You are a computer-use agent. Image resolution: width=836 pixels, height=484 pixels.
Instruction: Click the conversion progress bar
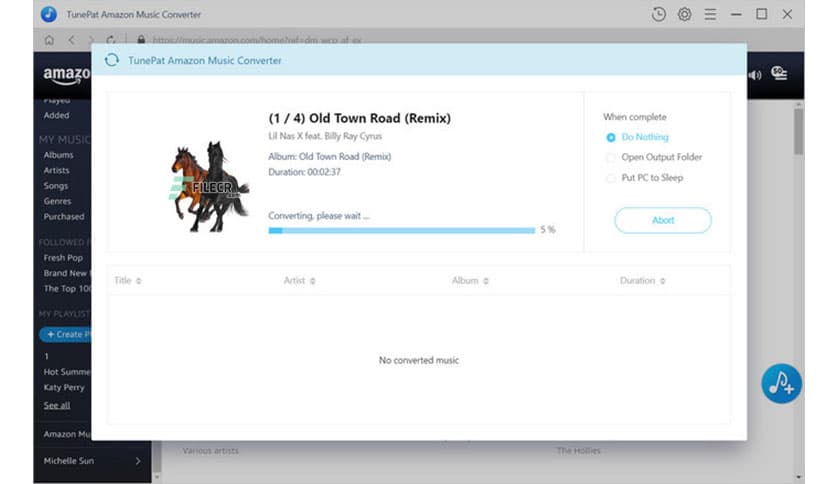point(401,230)
